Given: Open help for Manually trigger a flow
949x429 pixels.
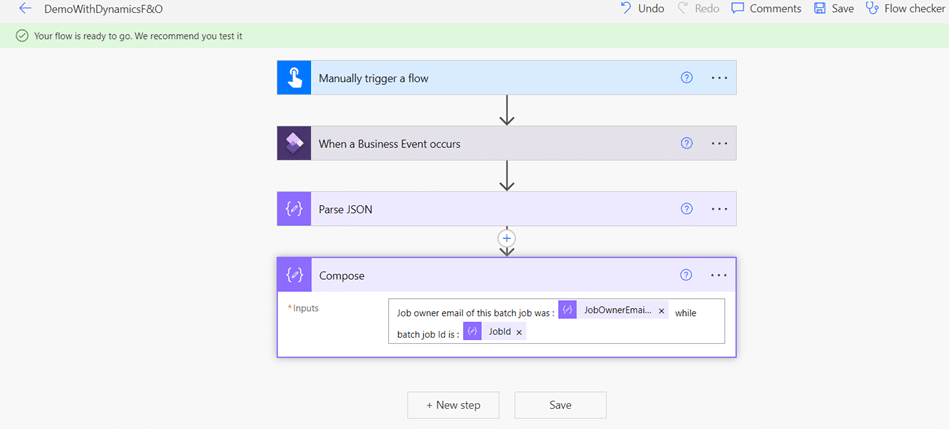Looking at the screenshot, I should [686, 78].
